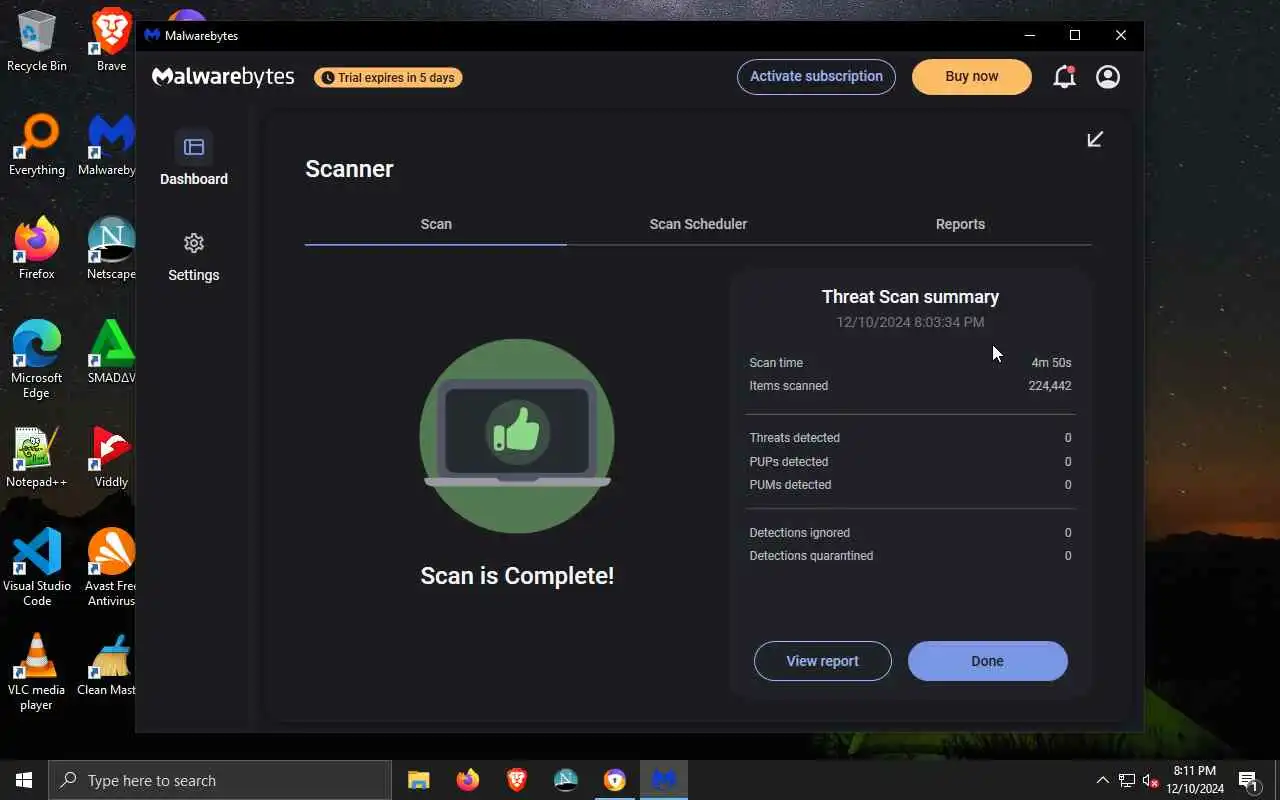The height and width of the screenshot is (800, 1280).
Task: Select the Netscape desktop shortcut
Action: pos(110,249)
